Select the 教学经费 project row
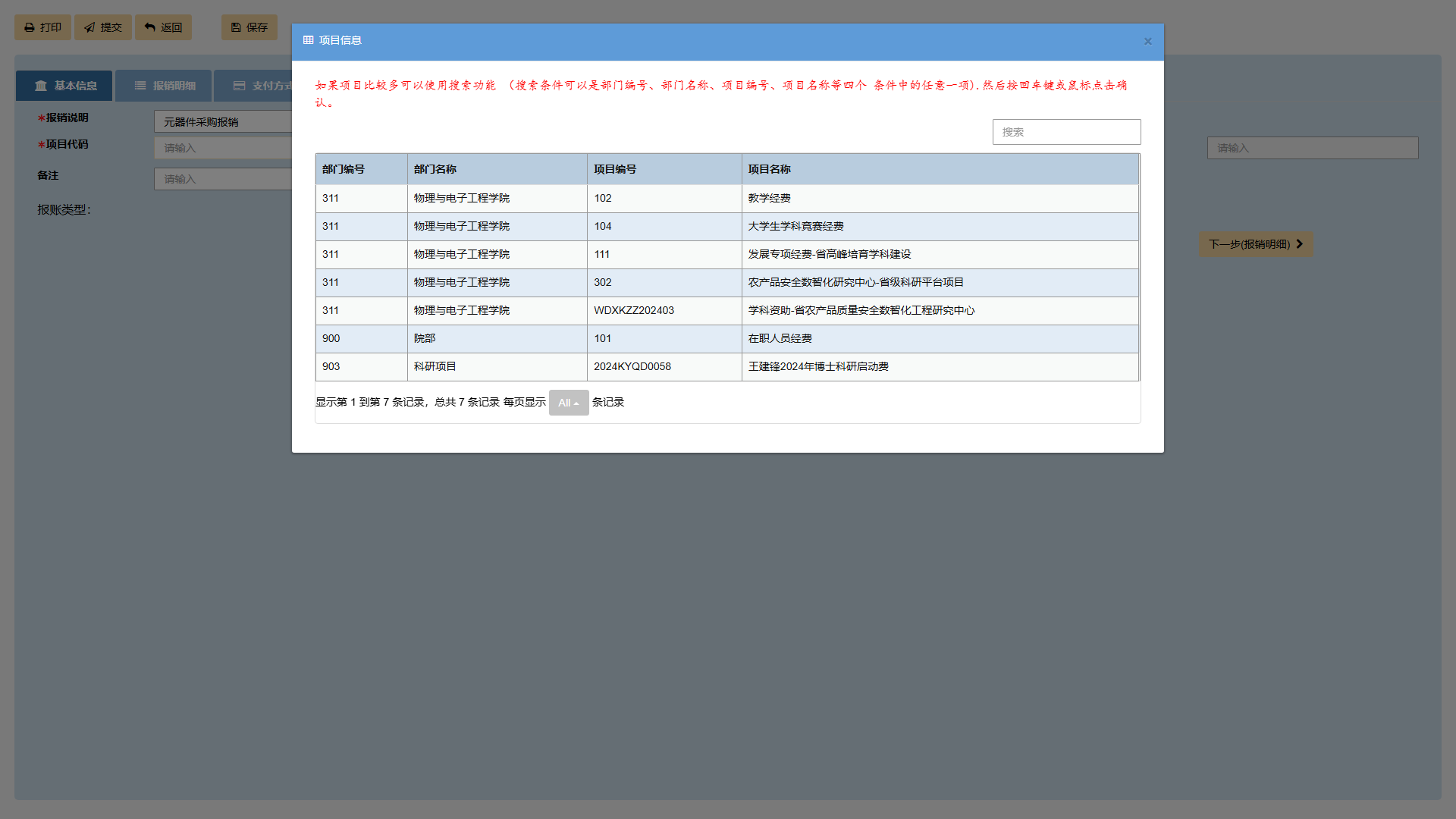Viewport: 1456px width, 819px height. pyautogui.click(x=727, y=199)
